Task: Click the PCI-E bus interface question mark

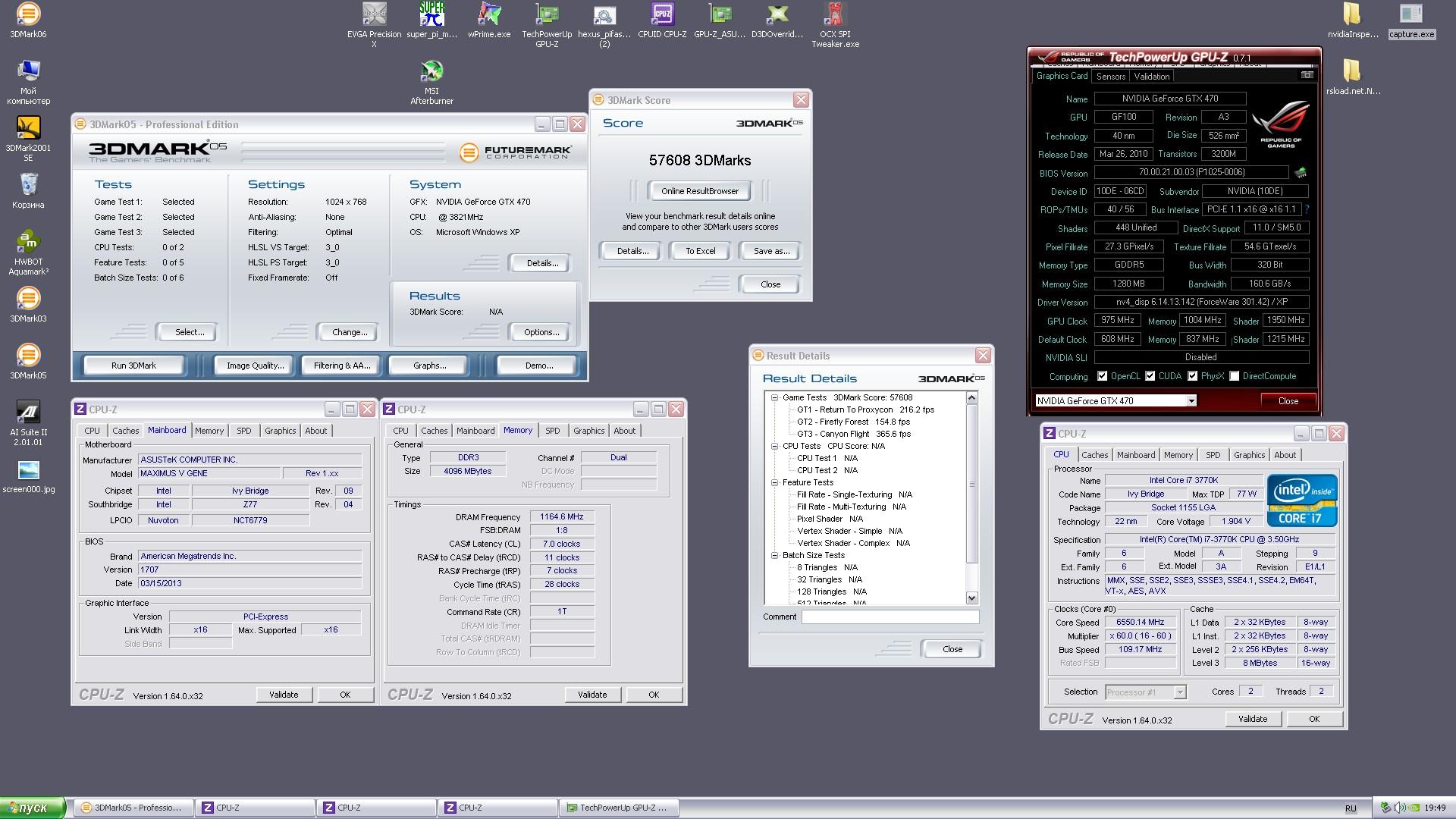Action: coord(1307,209)
